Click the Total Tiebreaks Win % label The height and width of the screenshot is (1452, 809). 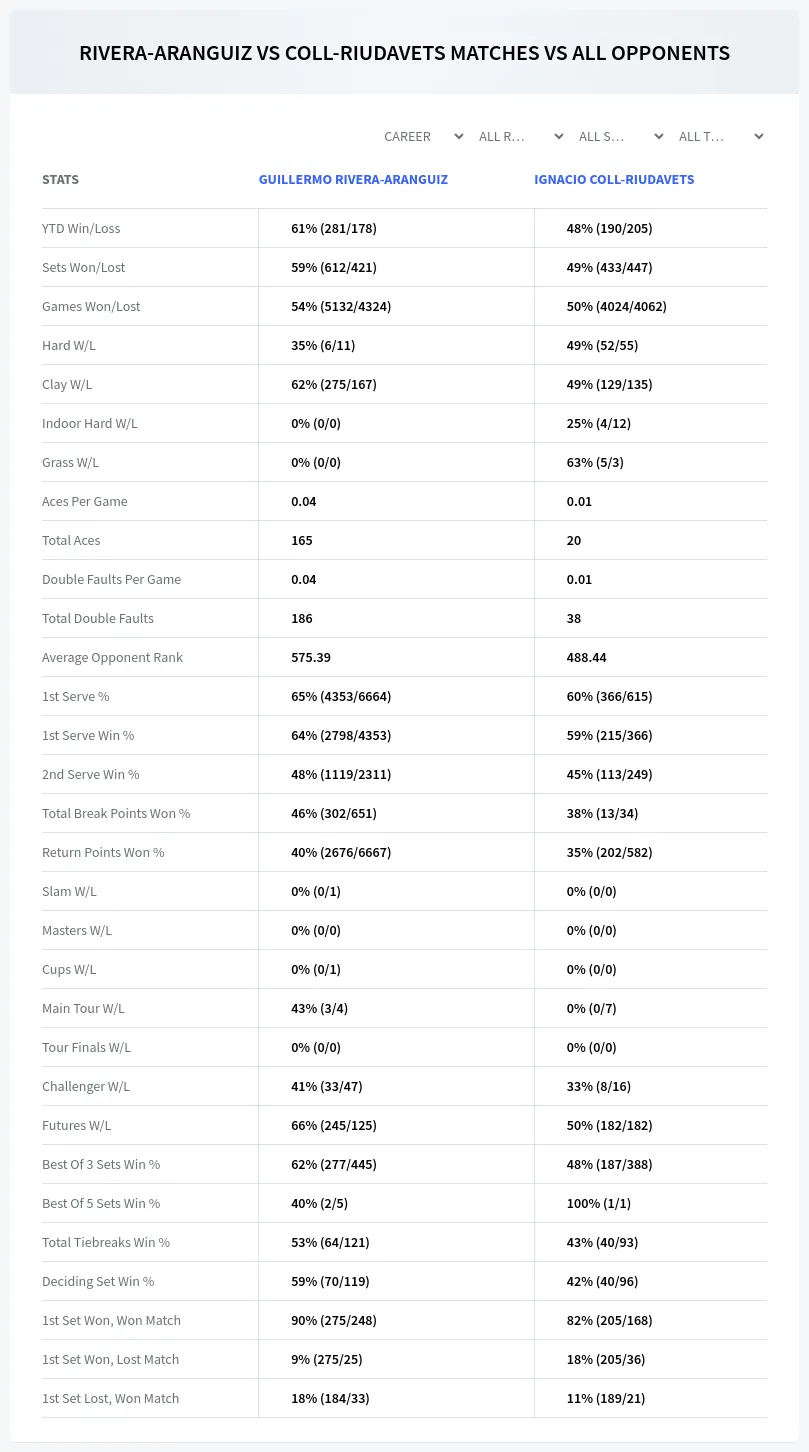pyautogui.click(x=106, y=1242)
